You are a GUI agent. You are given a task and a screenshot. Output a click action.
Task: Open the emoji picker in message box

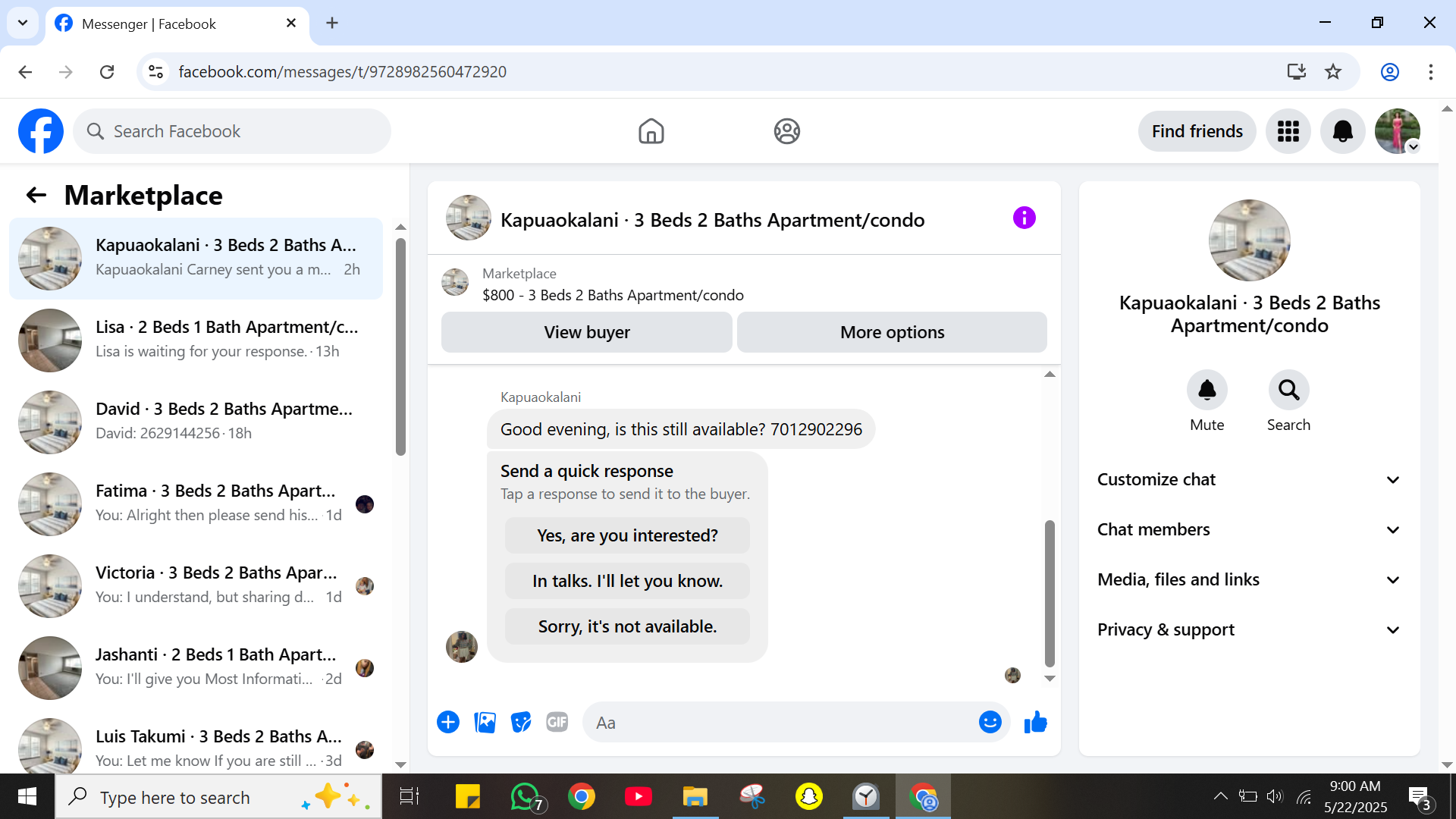(990, 722)
